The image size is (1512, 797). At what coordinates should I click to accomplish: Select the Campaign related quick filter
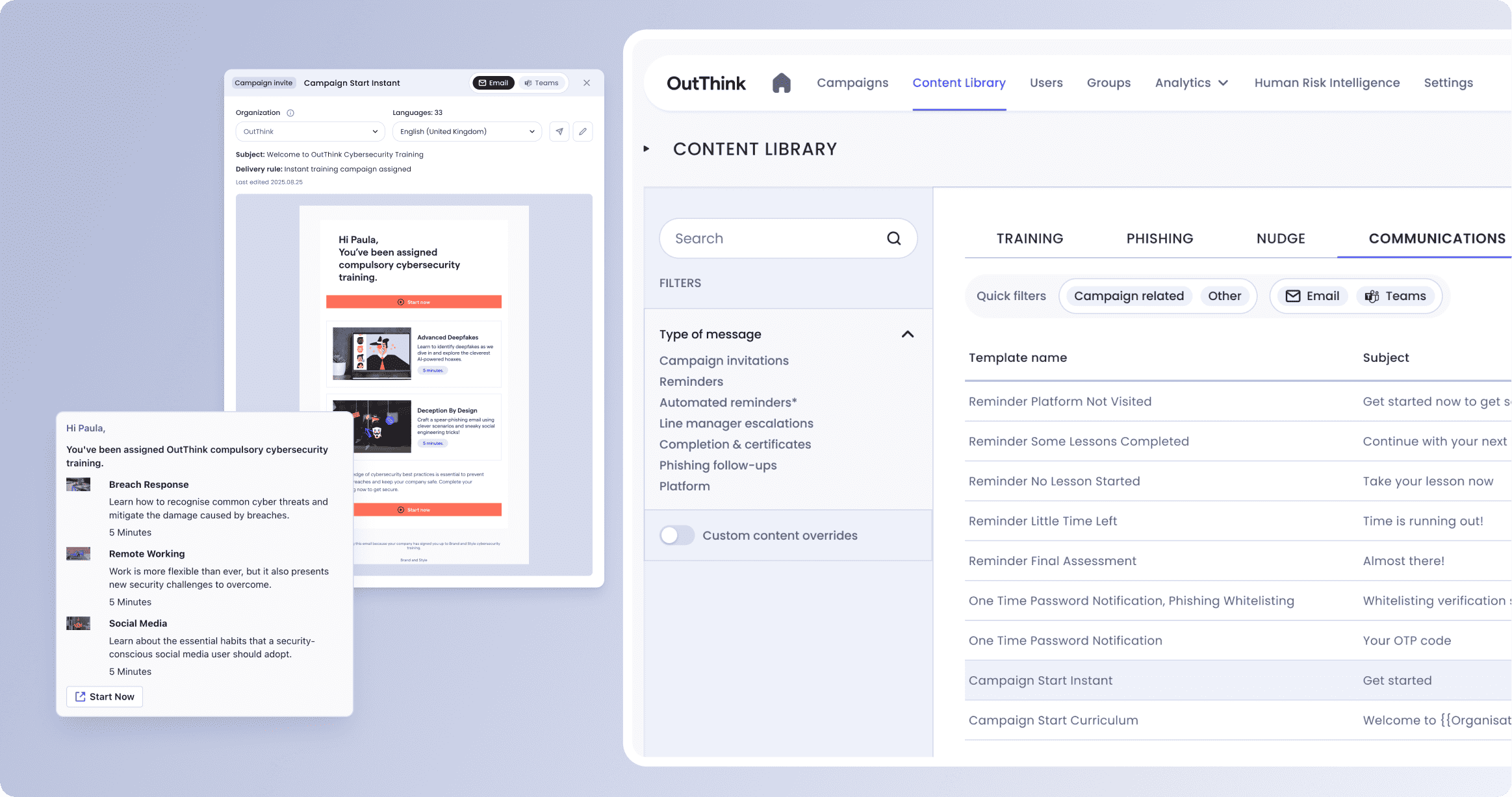[x=1128, y=296]
